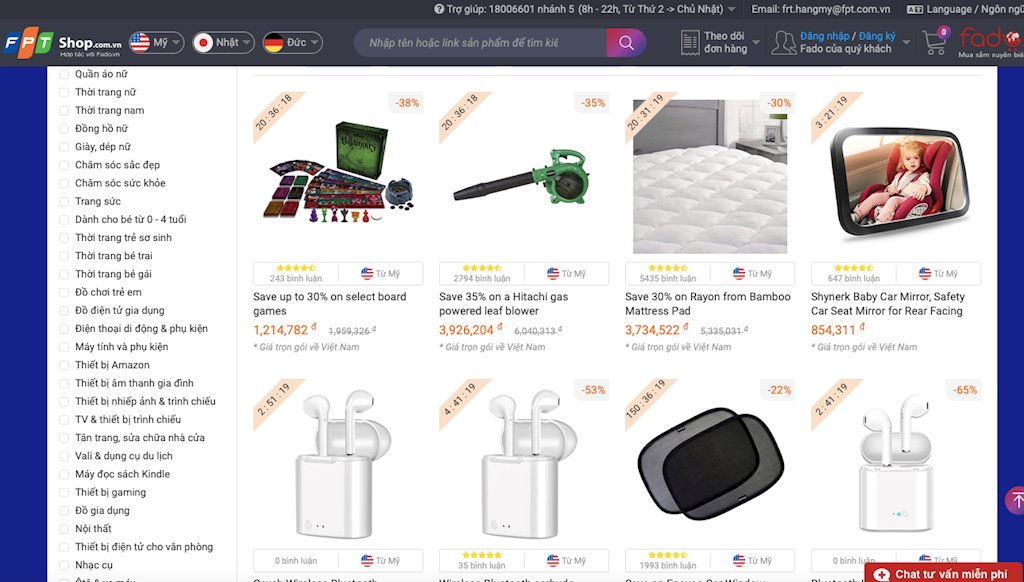Enable the Đồ chơi trẻ em filter
The height and width of the screenshot is (582, 1024).
pos(64,292)
